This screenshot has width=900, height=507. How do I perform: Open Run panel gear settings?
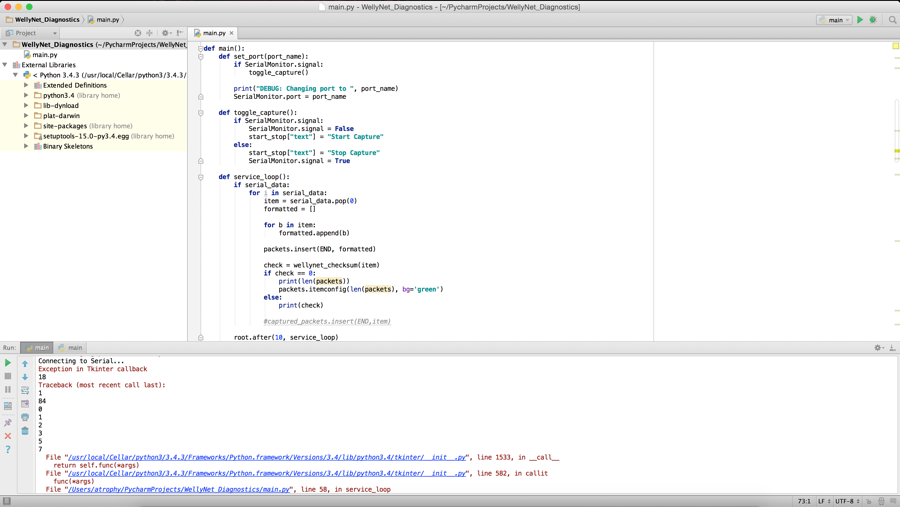(878, 347)
